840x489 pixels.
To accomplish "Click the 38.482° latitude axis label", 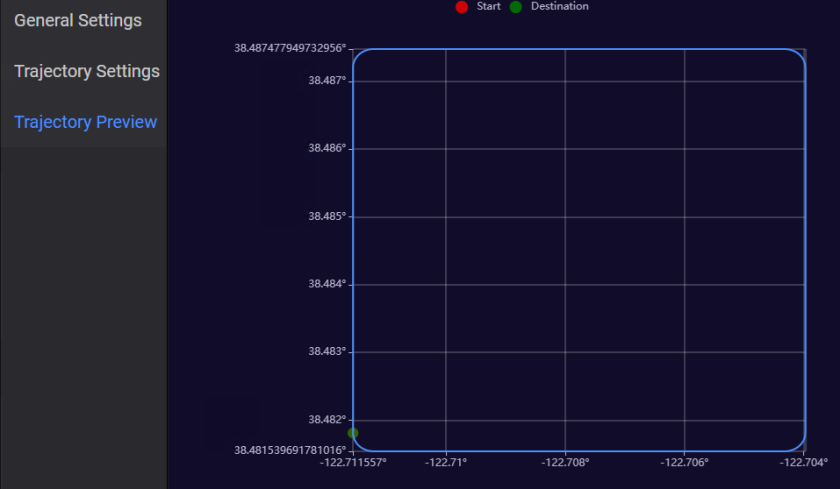I will point(327,420).
